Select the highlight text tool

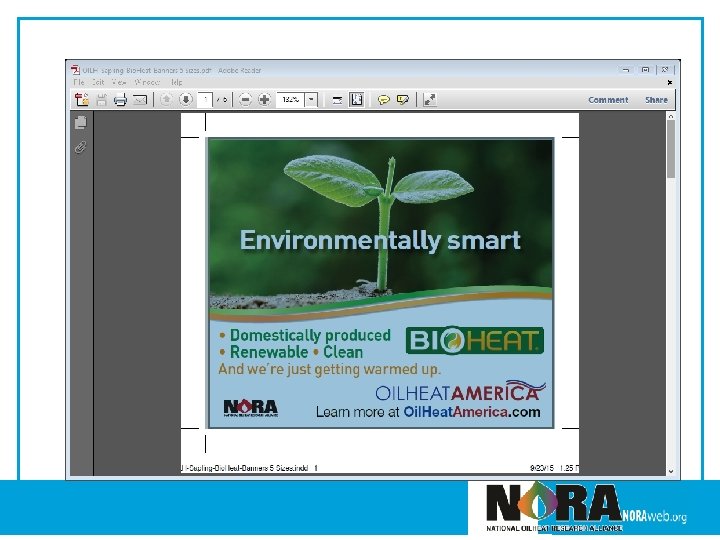(403, 99)
